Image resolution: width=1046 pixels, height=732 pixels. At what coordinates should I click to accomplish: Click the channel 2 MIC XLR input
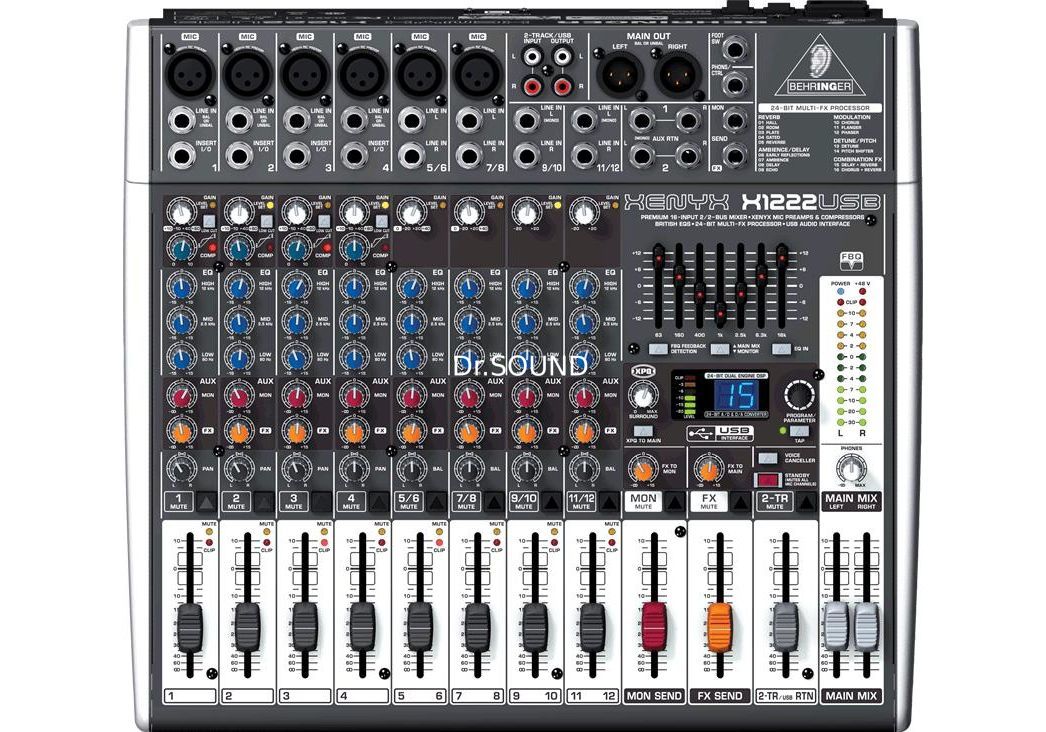tap(248, 73)
